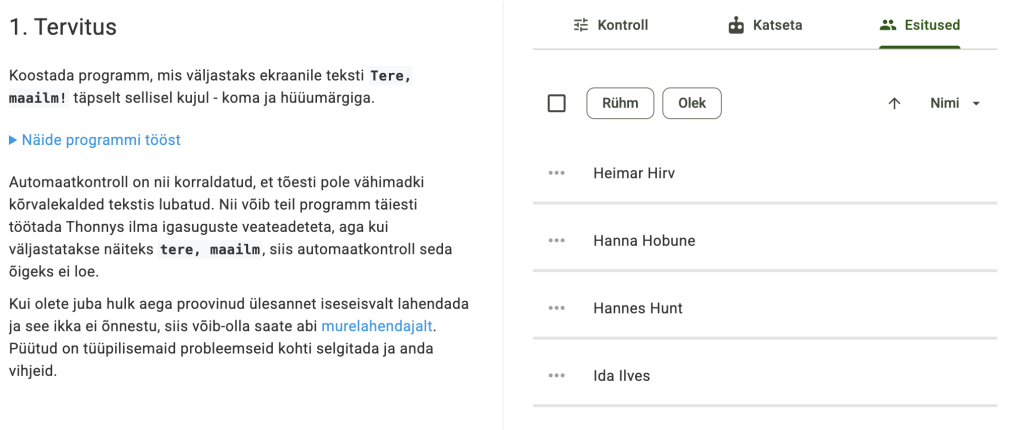Open the Olek filter
Viewport: 1024px width, 430px height.
692,103
